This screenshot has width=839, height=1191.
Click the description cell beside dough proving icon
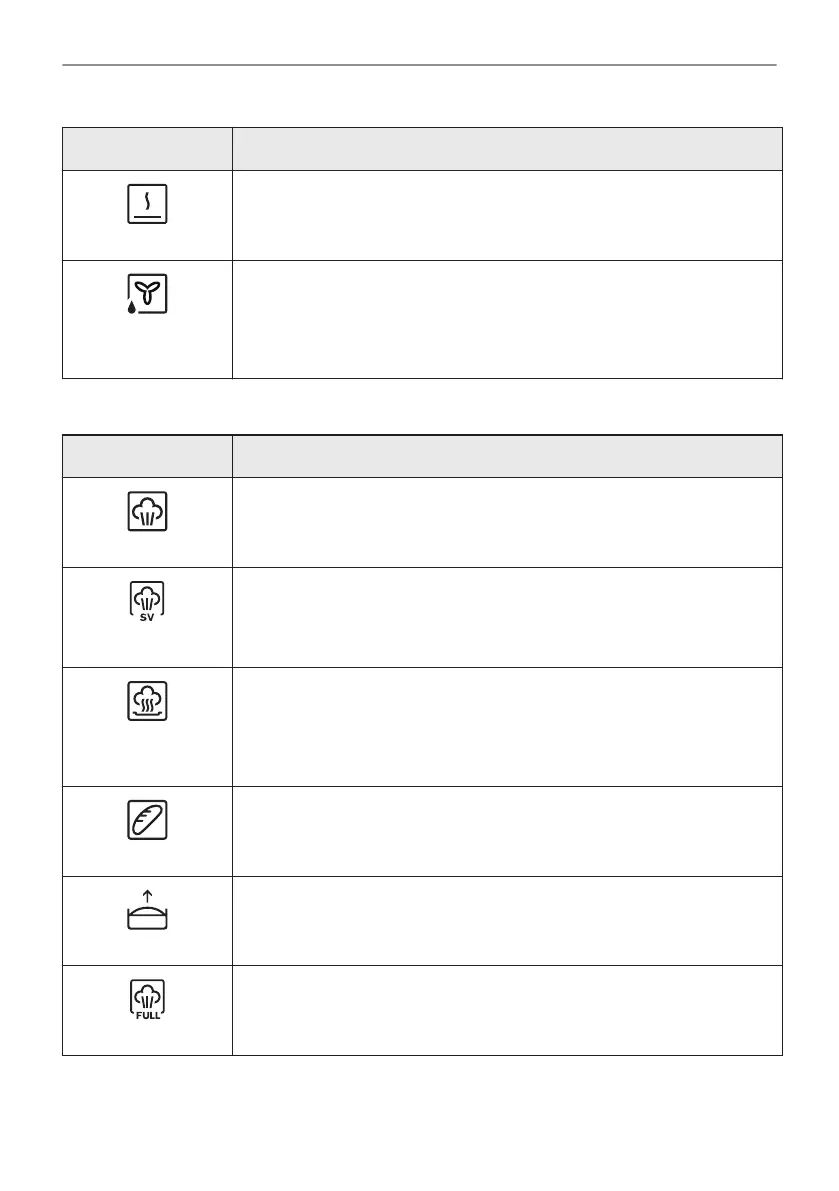click(506, 920)
